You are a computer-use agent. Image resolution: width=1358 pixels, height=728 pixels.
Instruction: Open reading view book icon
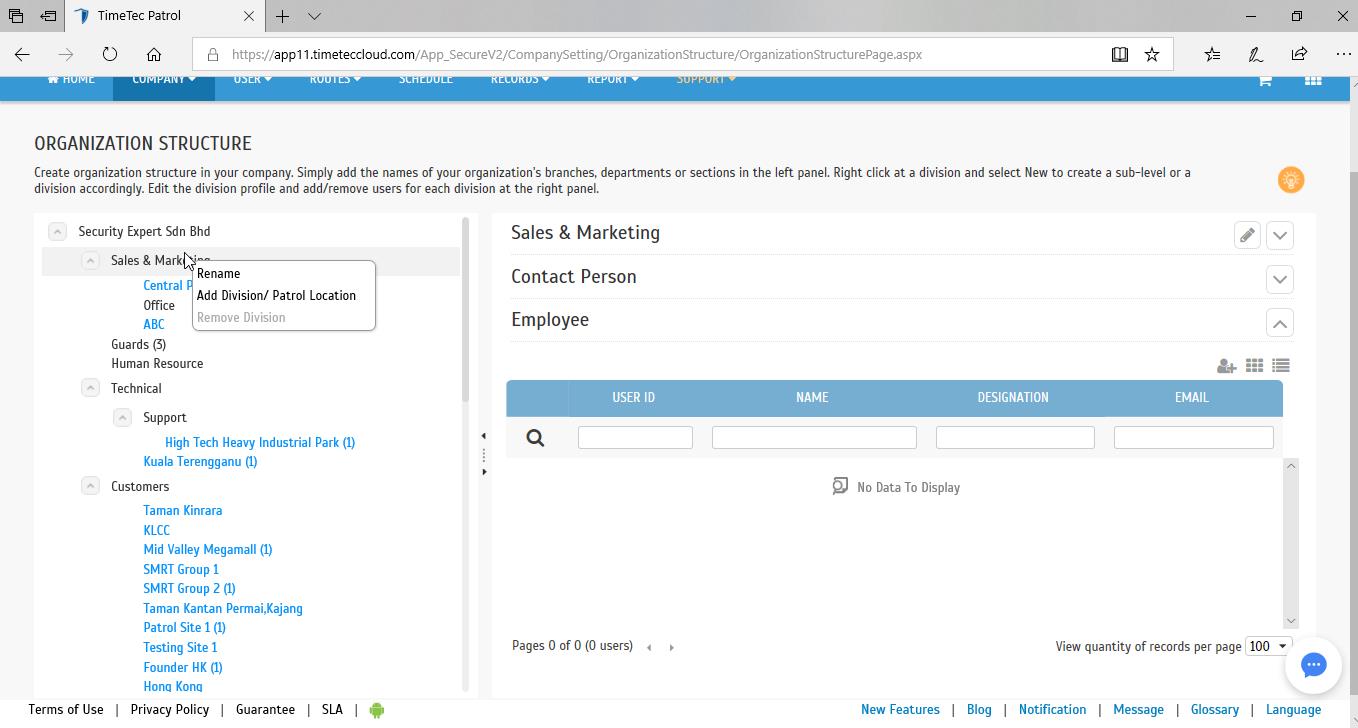1120,54
